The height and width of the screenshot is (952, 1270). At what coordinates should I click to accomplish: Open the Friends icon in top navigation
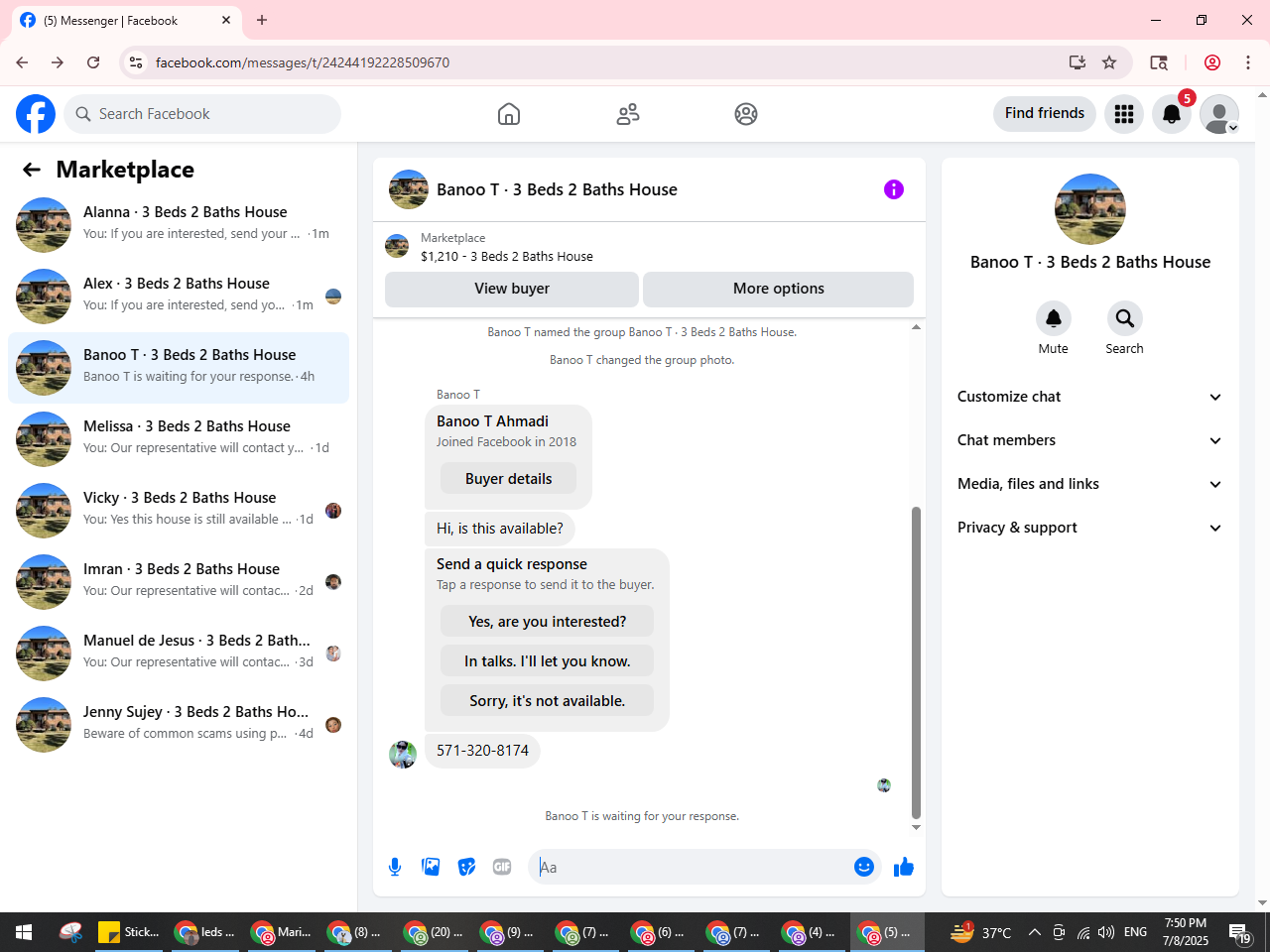628,114
